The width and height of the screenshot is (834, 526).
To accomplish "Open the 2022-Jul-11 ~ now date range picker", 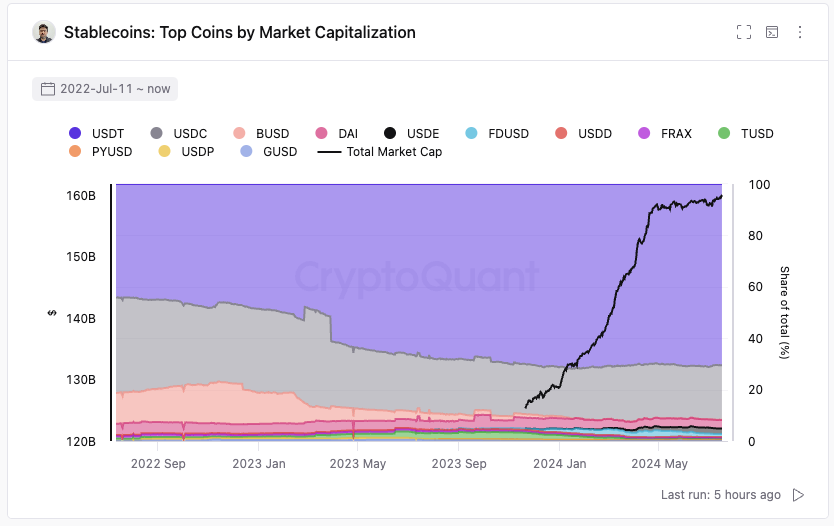I will 105,89.
